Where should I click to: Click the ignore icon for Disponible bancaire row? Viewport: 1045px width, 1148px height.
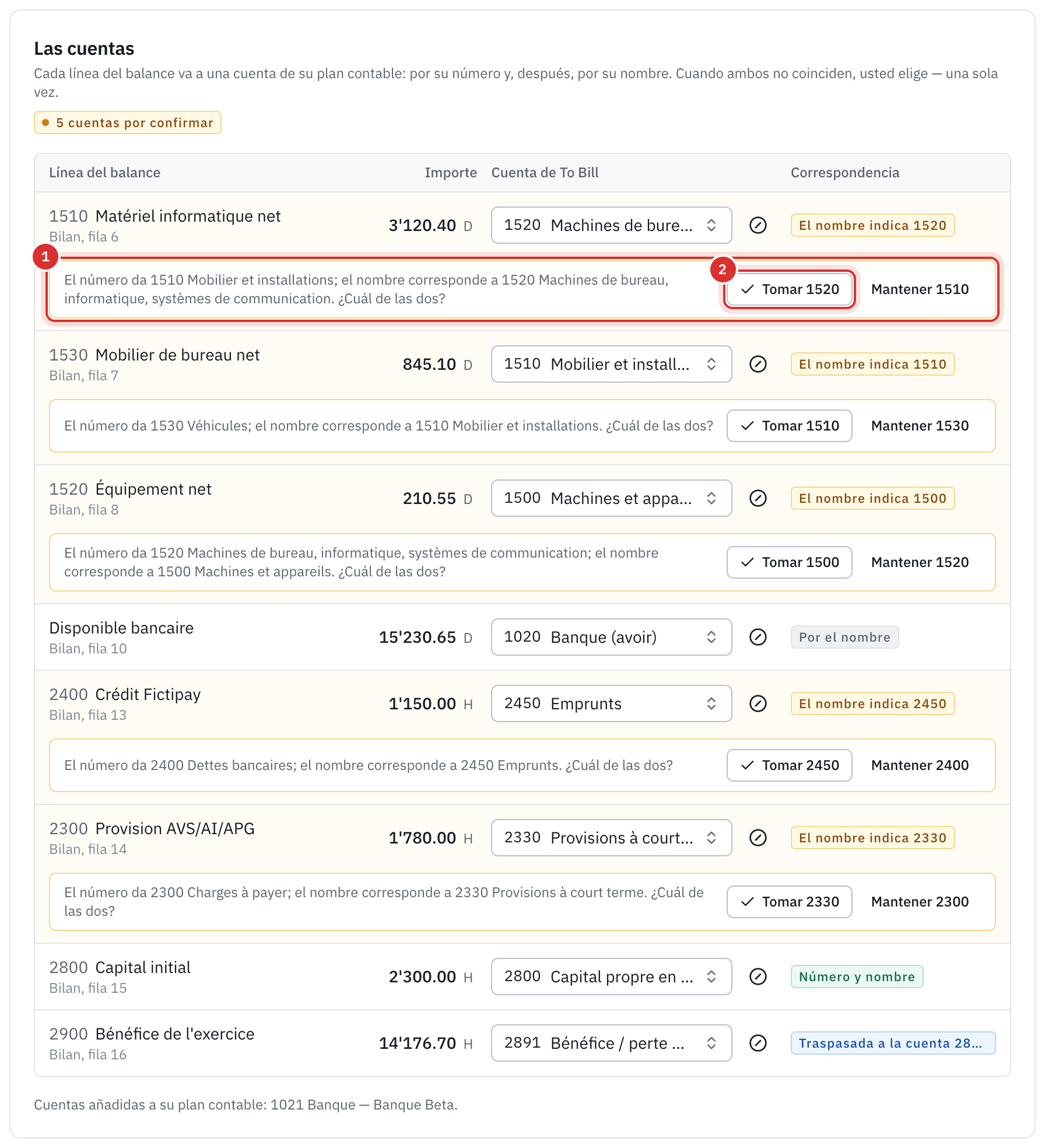click(x=758, y=637)
